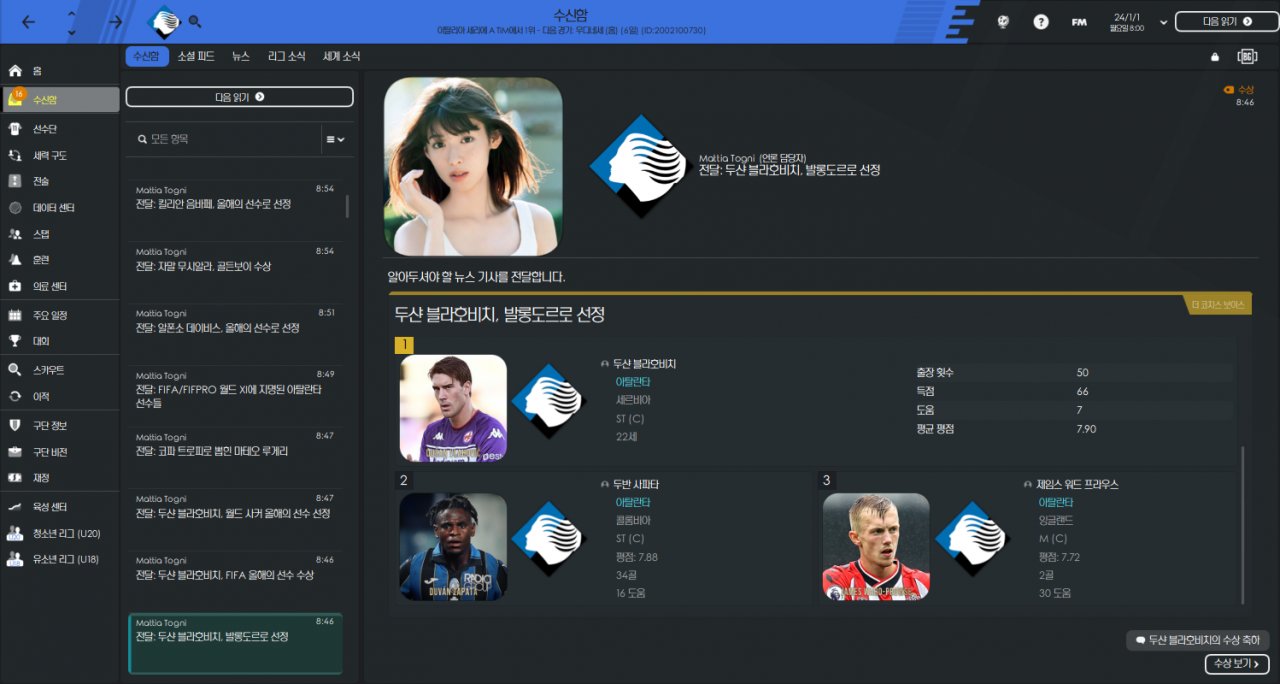Click 다음 읽기 button above message list

[239, 97]
